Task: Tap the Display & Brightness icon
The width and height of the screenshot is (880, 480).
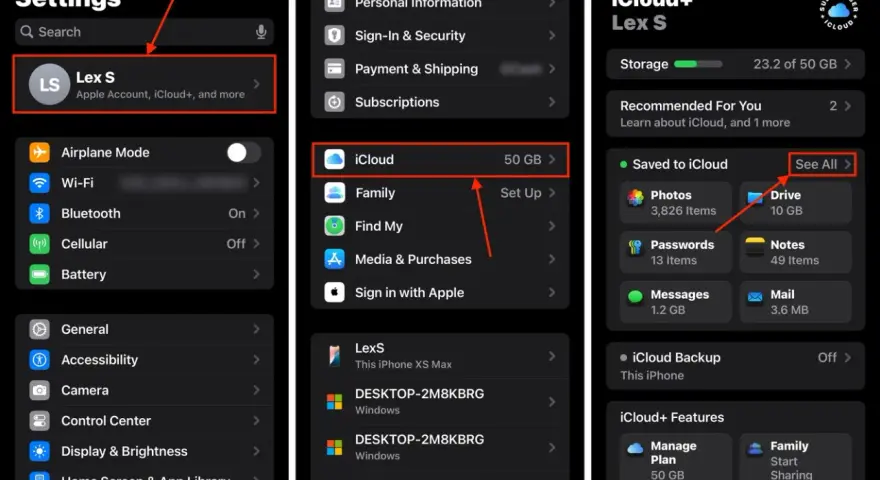Action: tap(39, 451)
